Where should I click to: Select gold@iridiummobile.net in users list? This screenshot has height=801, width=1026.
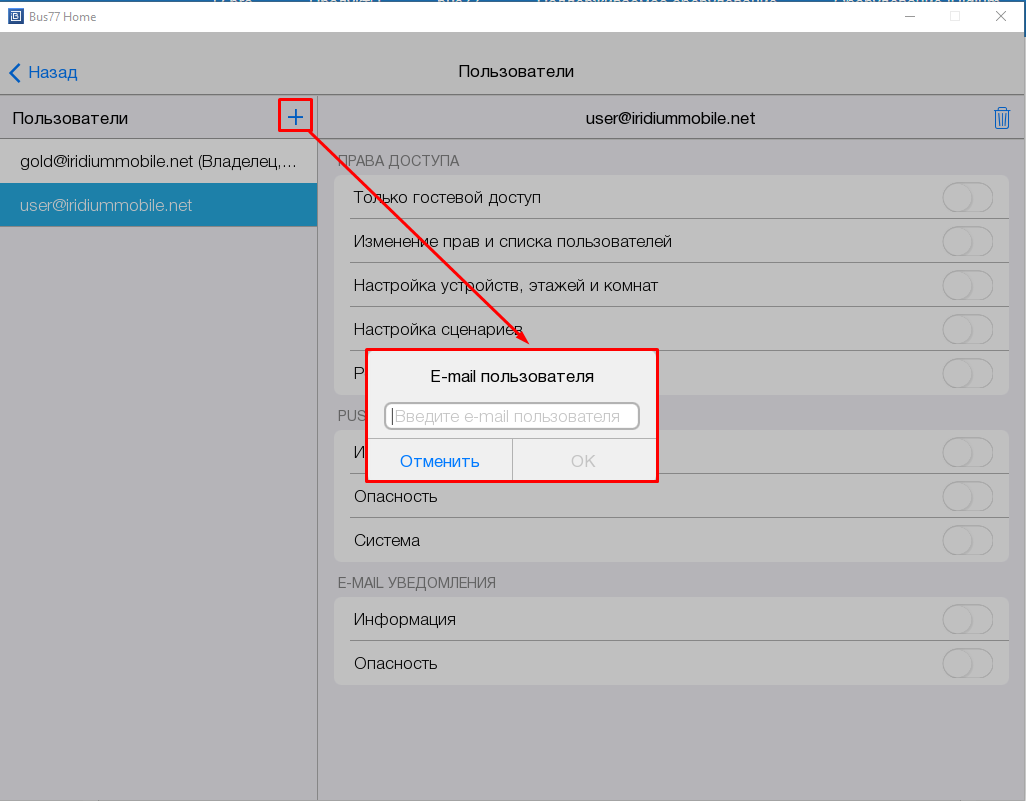click(x=158, y=161)
